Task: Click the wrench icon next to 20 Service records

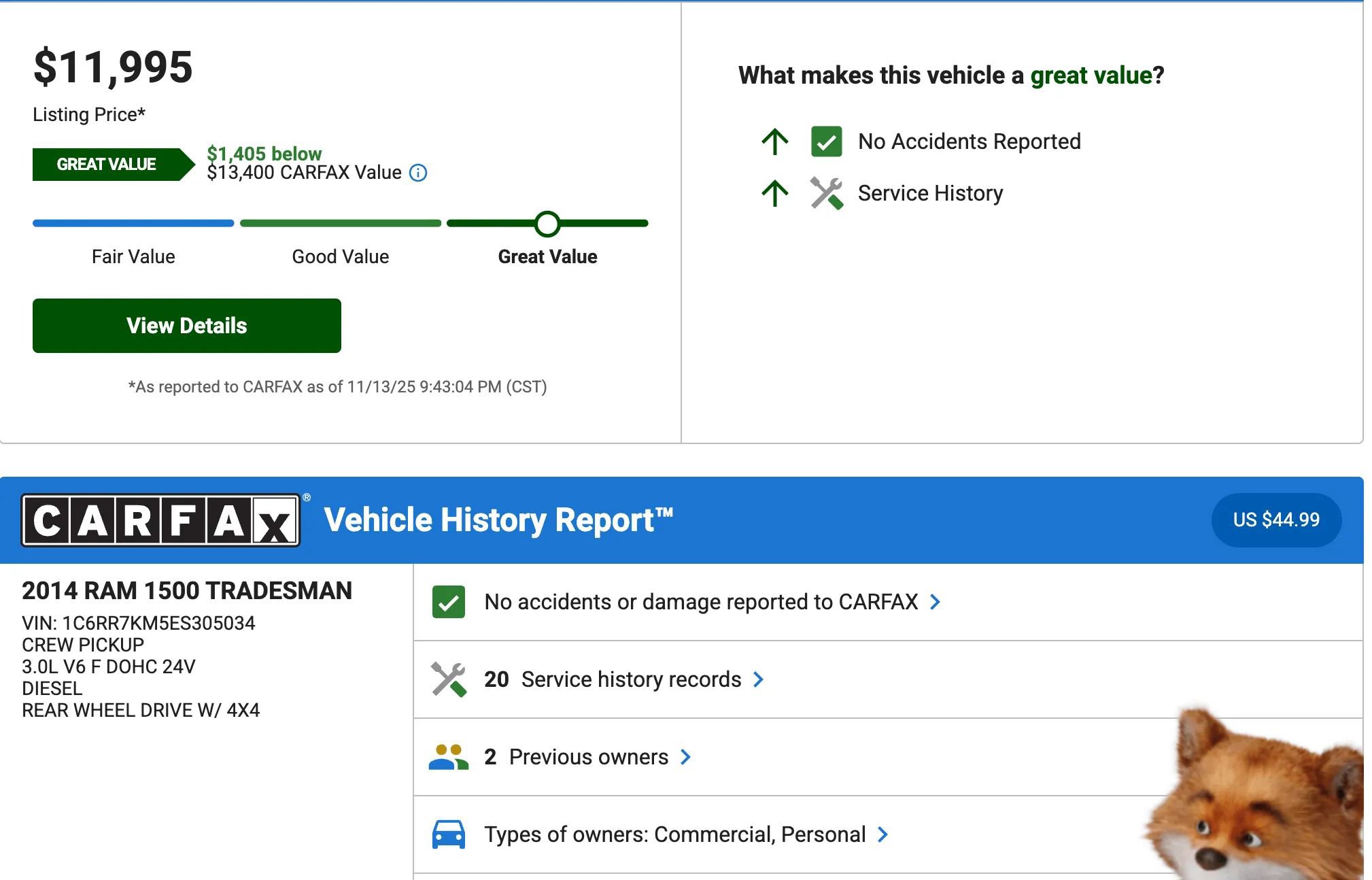Action: click(x=449, y=679)
